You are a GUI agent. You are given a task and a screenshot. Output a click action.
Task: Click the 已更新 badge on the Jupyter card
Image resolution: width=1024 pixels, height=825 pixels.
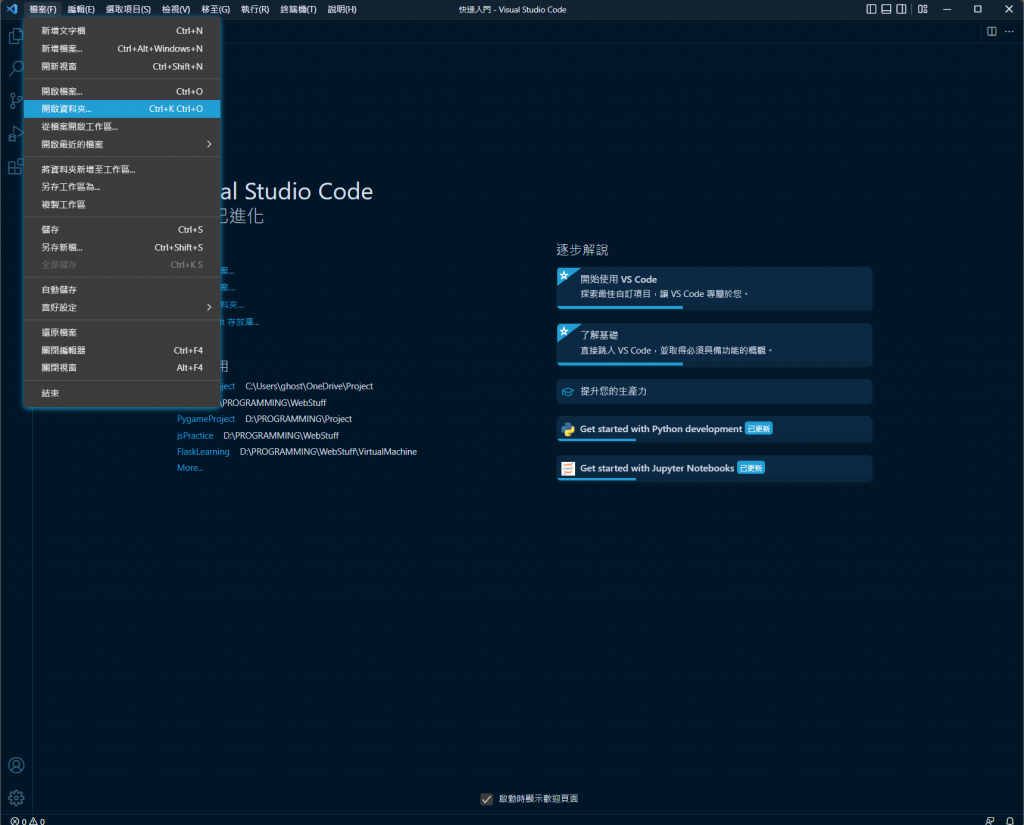[x=751, y=468]
